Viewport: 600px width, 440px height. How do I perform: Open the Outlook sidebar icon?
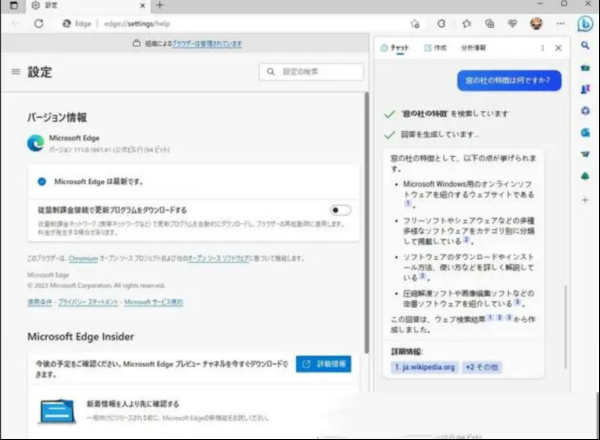[585, 132]
